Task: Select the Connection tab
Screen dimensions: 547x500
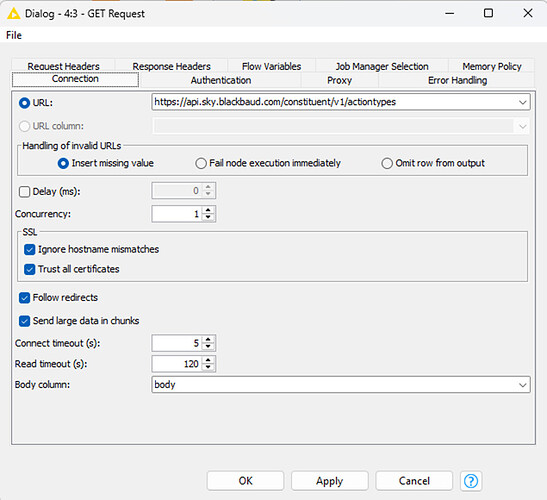Action: click(75, 79)
